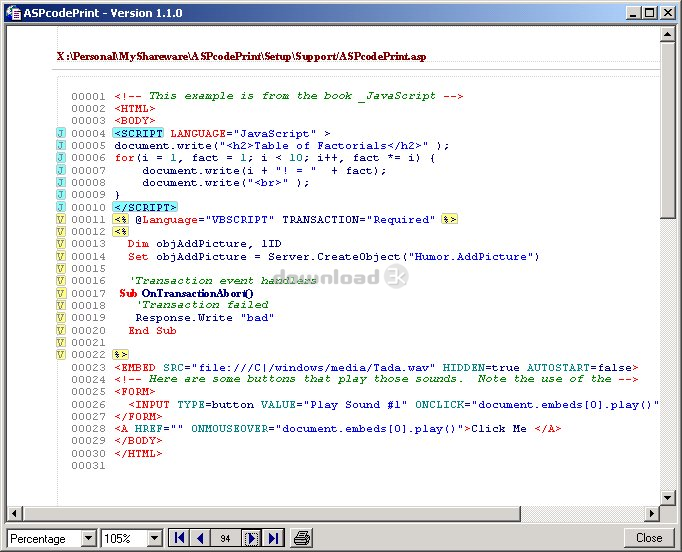
Task: Click the vertical scrollbar thumb
Action: (667, 130)
